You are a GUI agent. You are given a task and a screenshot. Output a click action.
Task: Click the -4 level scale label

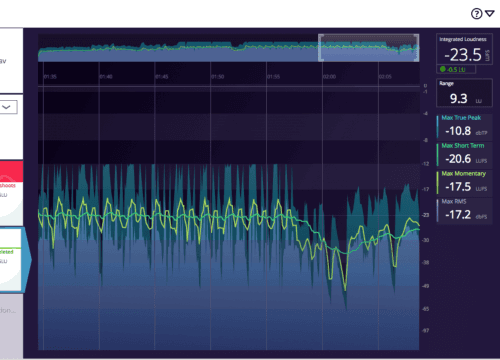point(425,114)
